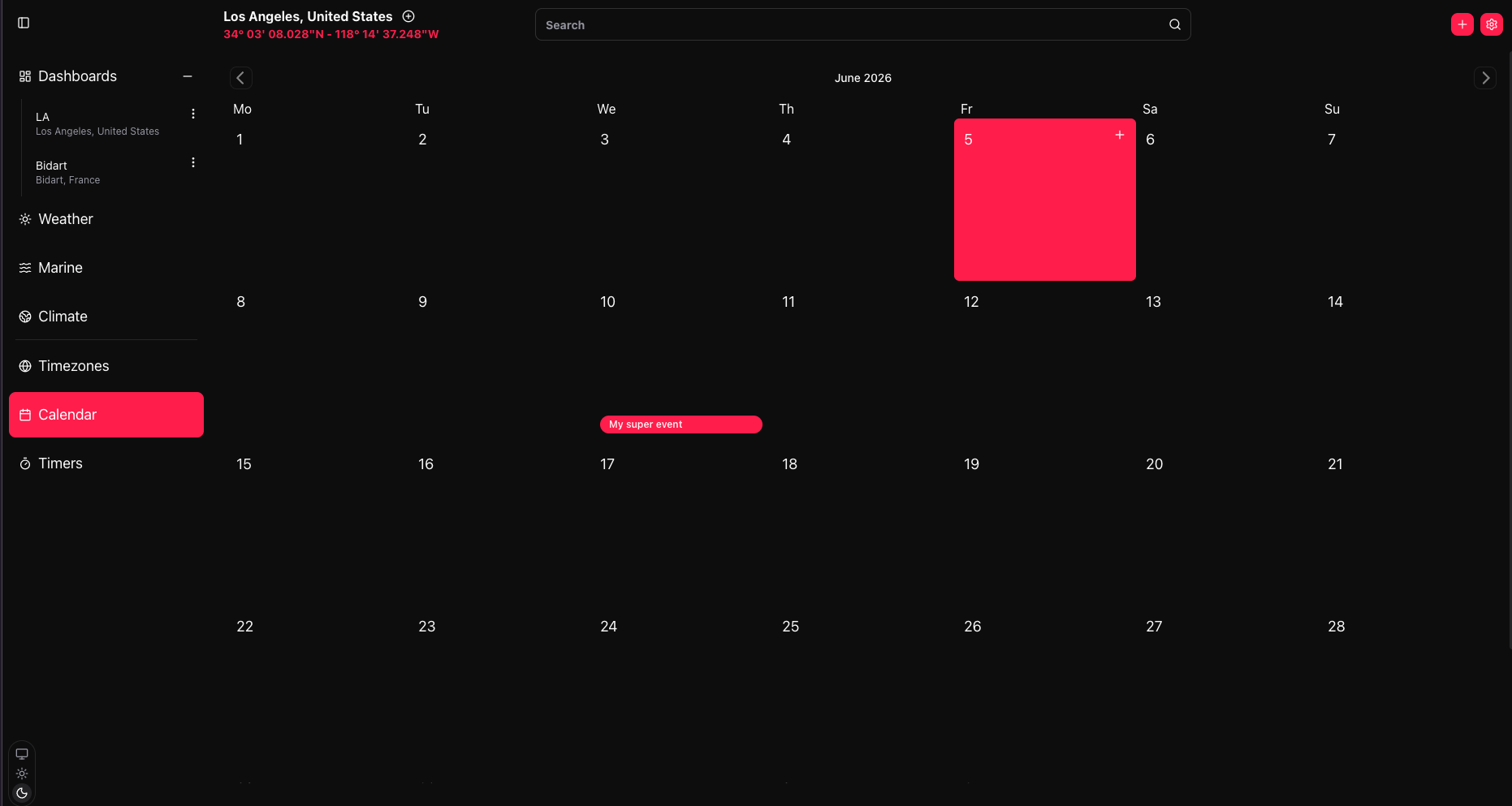Select June 14 in calendar
The height and width of the screenshot is (806, 1512).
pos(1409,362)
